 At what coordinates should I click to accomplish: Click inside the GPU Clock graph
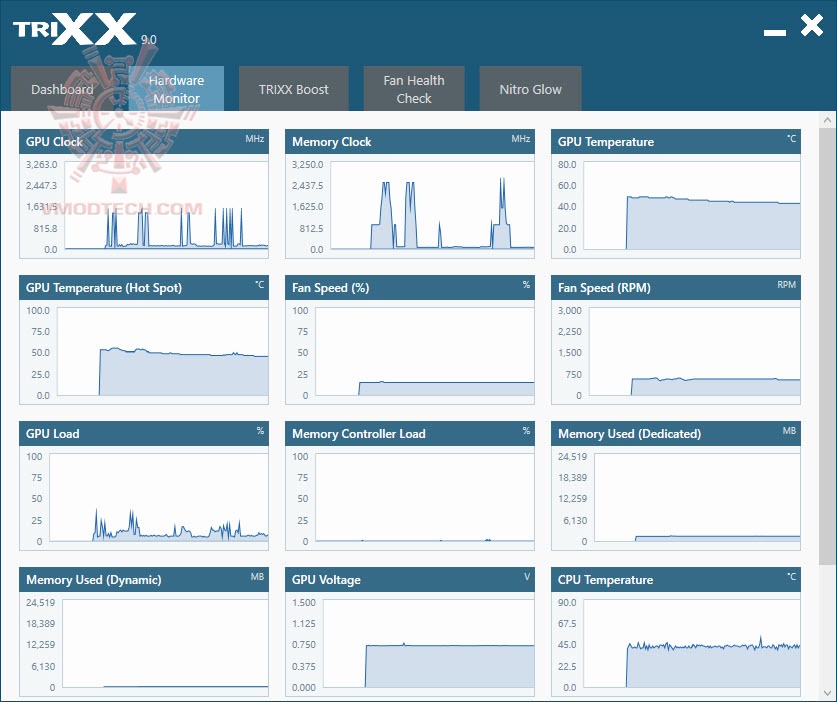[166, 206]
